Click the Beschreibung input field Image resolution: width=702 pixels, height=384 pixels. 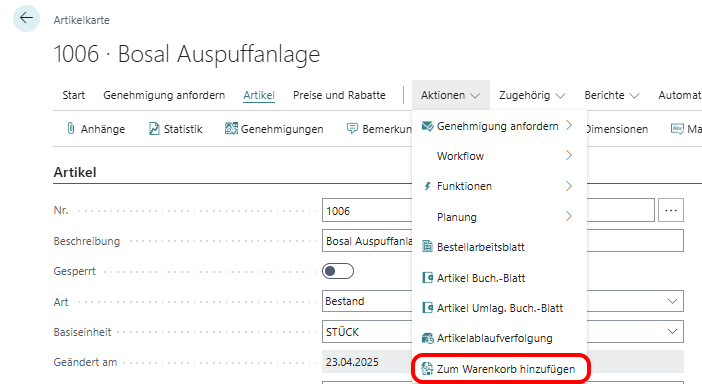point(503,241)
